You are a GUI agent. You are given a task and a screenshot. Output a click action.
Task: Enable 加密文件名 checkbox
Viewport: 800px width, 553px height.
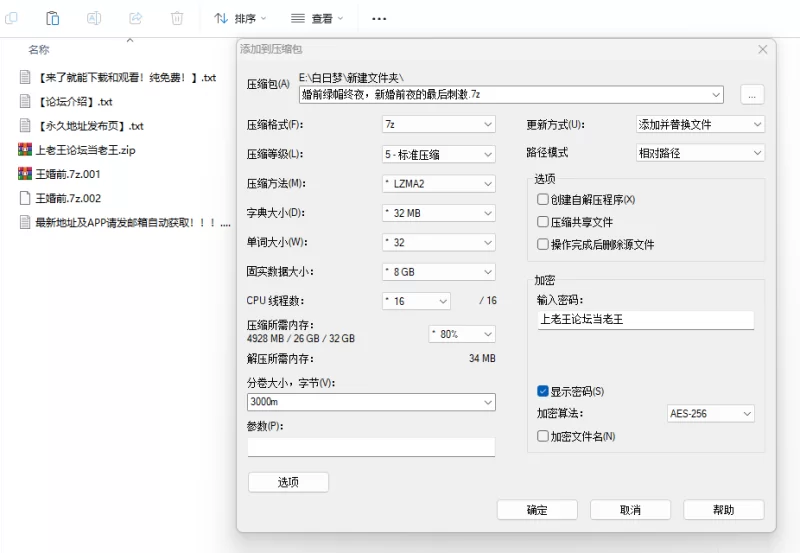click(x=543, y=436)
